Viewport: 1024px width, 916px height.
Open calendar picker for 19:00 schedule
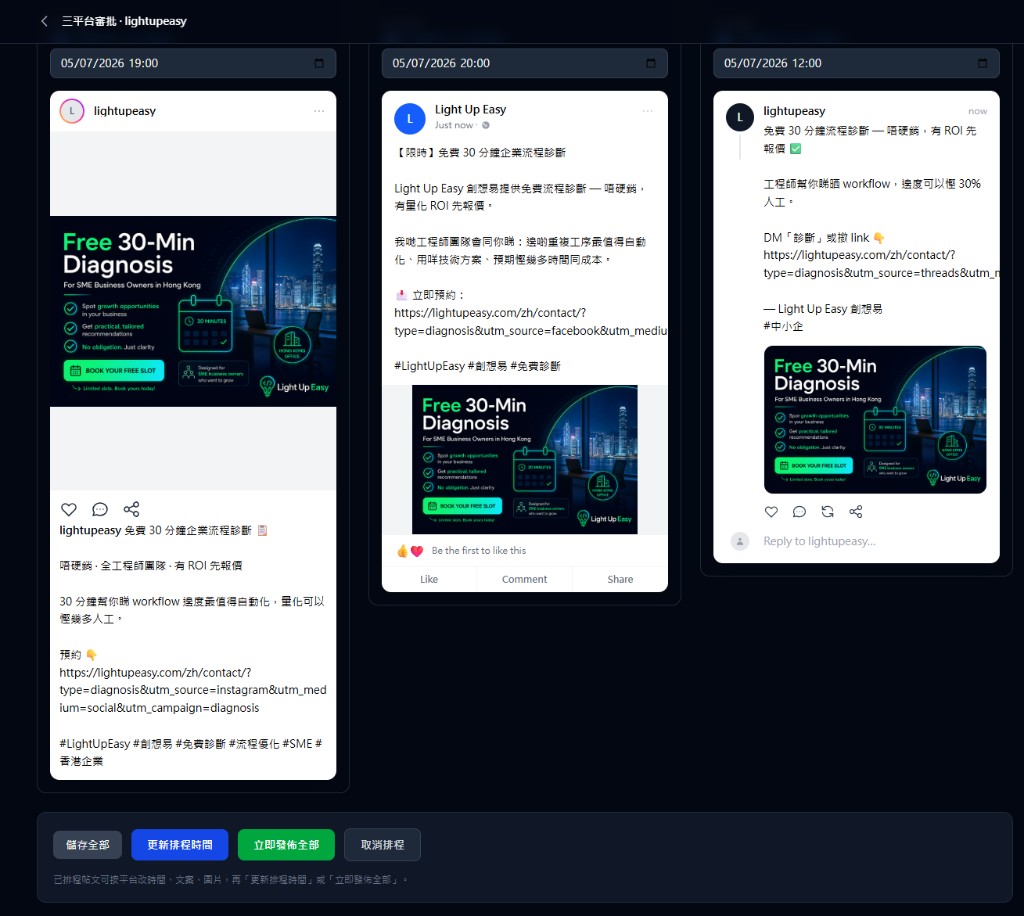319,63
